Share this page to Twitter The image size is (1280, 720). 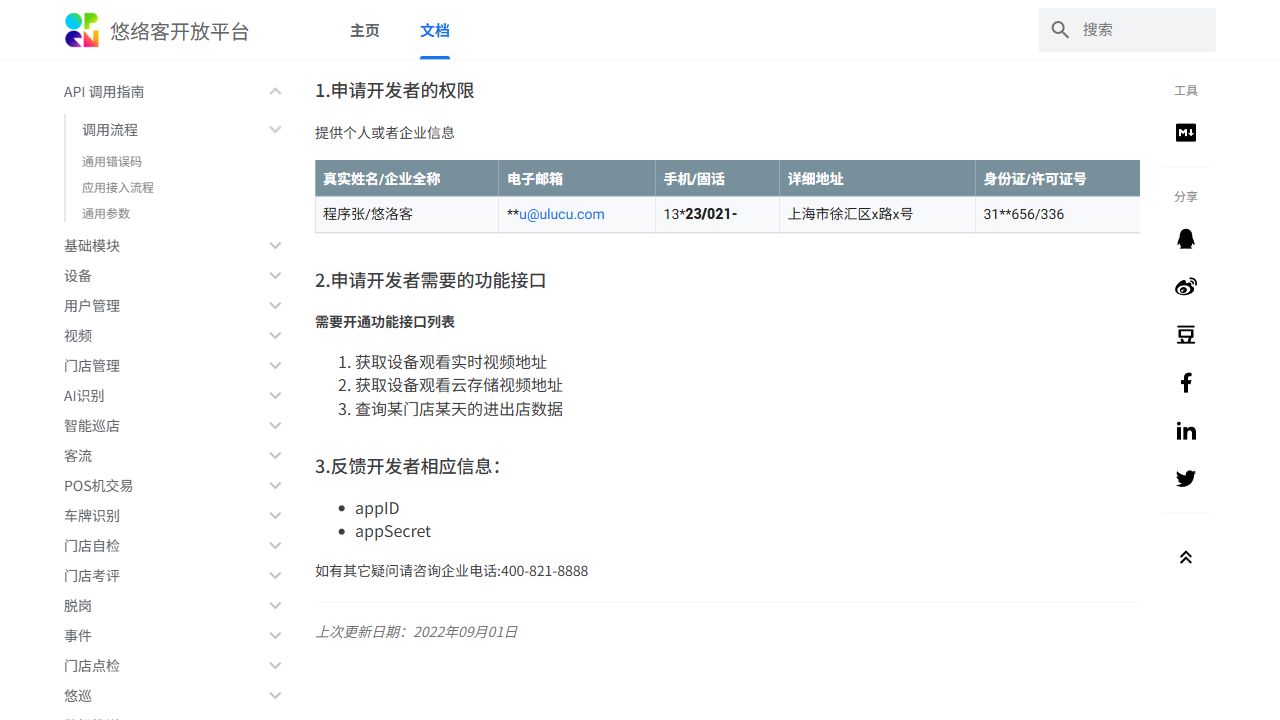(1186, 479)
